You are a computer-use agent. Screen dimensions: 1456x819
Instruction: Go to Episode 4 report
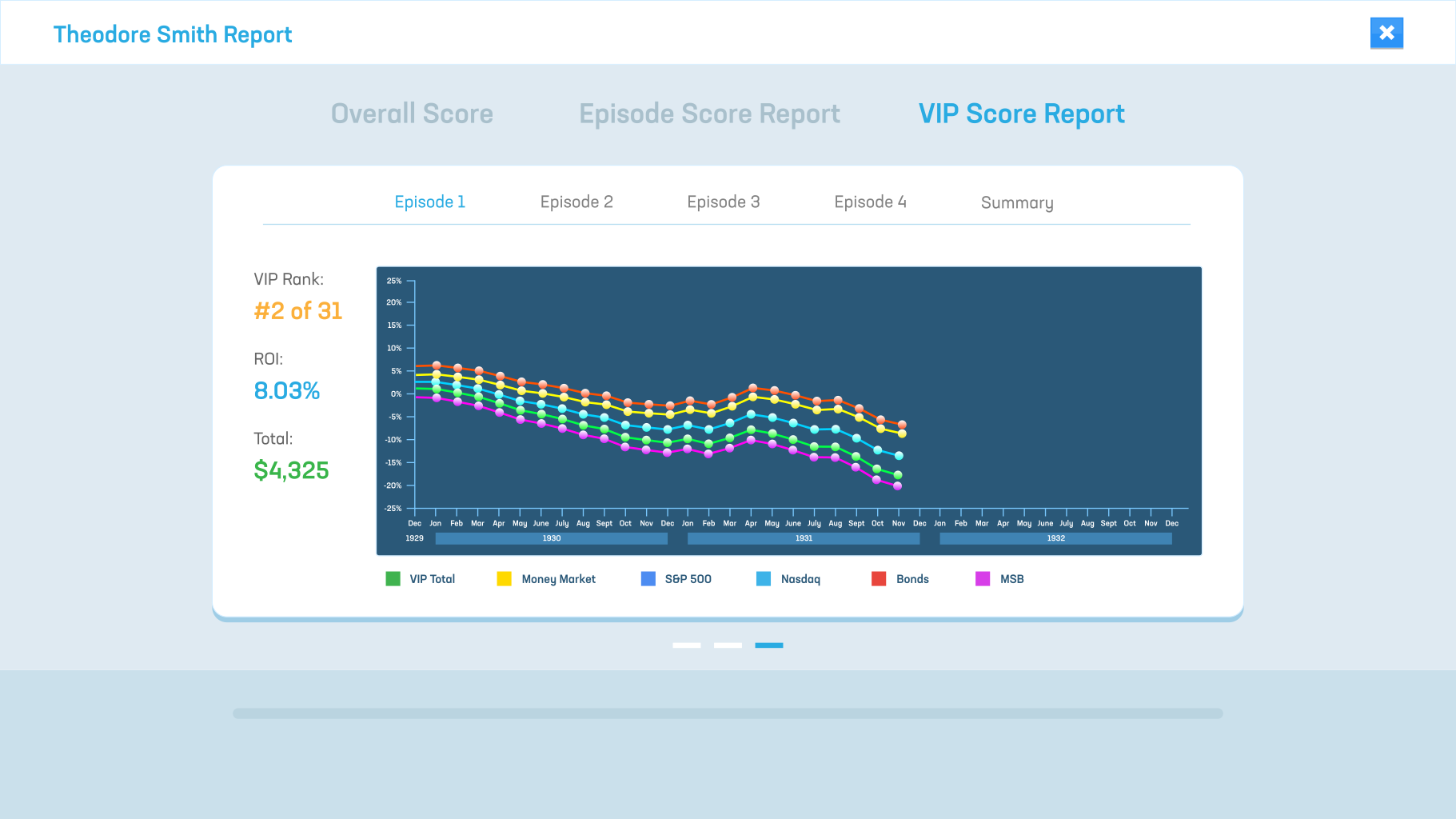click(870, 202)
